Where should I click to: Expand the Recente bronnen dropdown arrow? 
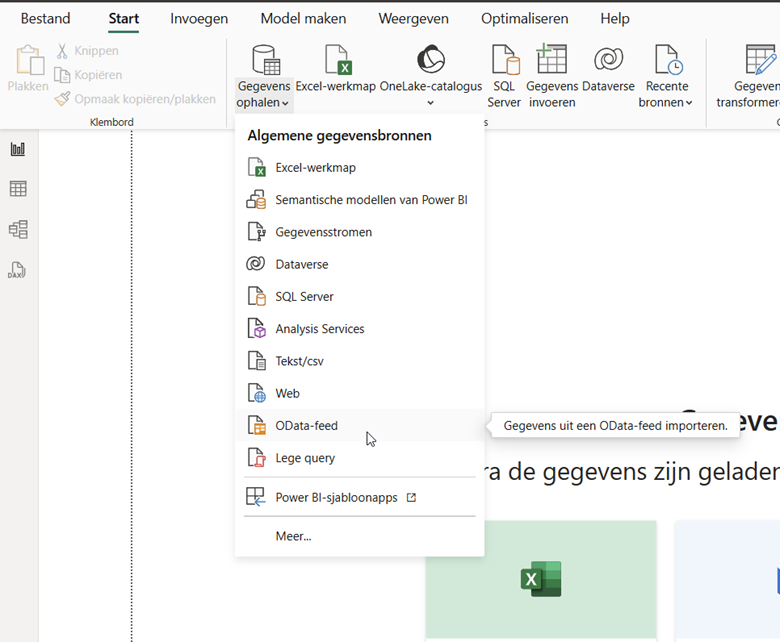click(689, 103)
